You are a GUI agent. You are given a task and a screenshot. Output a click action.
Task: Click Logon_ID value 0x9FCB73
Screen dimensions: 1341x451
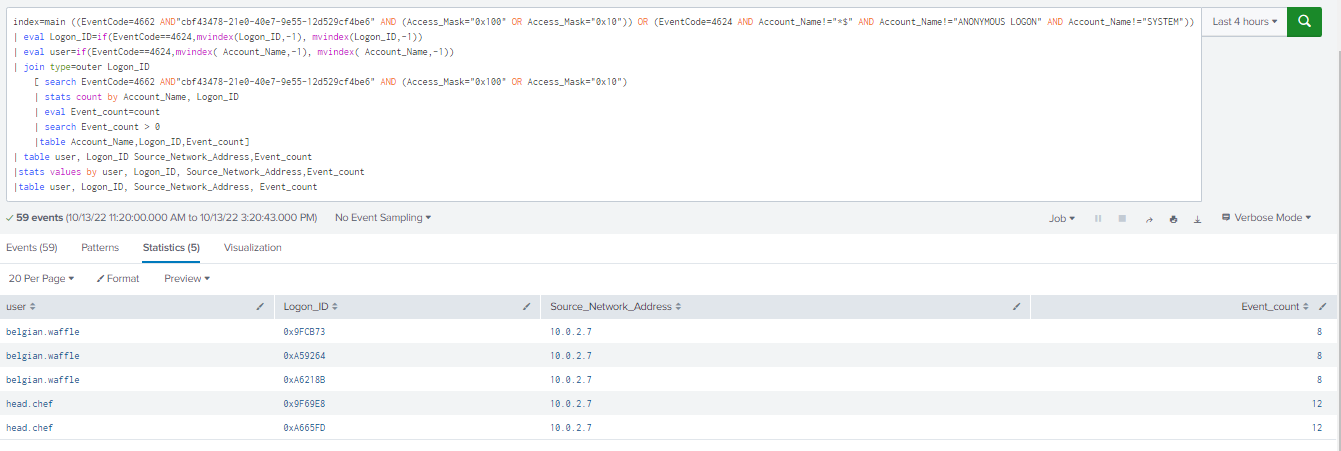coord(305,331)
